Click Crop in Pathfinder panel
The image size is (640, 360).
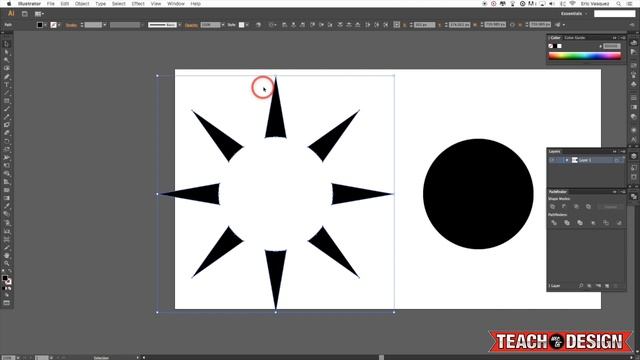(x=593, y=223)
